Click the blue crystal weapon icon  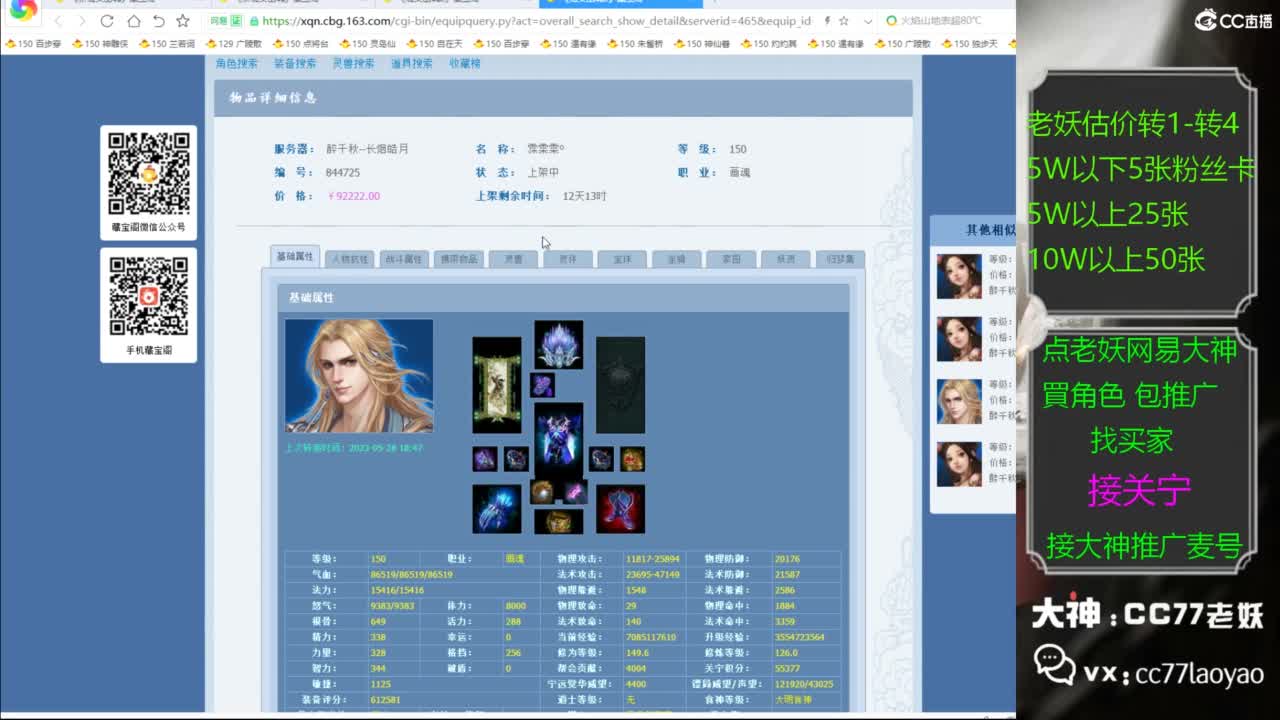click(497, 509)
